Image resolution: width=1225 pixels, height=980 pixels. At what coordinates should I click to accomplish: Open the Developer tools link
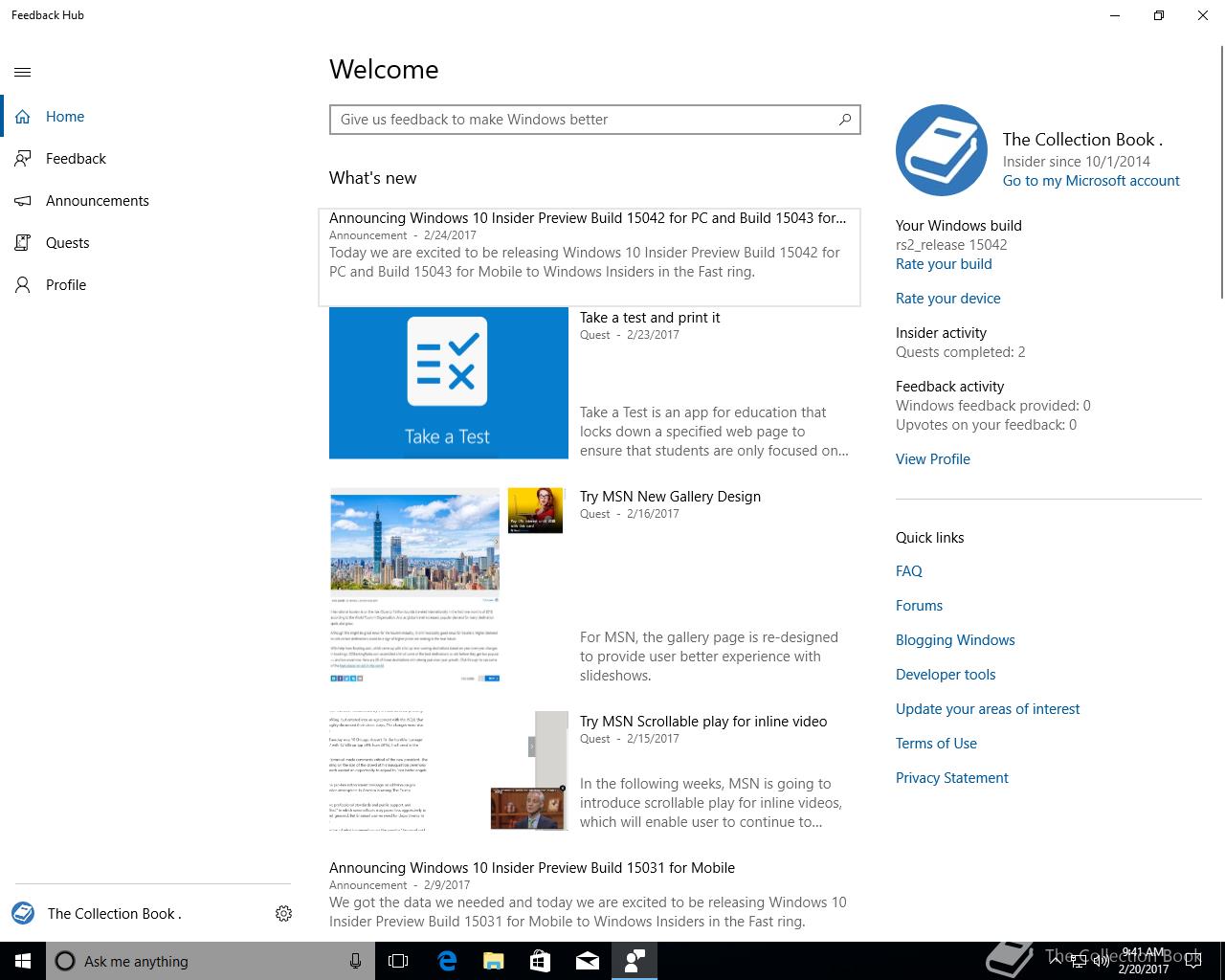coord(946,675)
